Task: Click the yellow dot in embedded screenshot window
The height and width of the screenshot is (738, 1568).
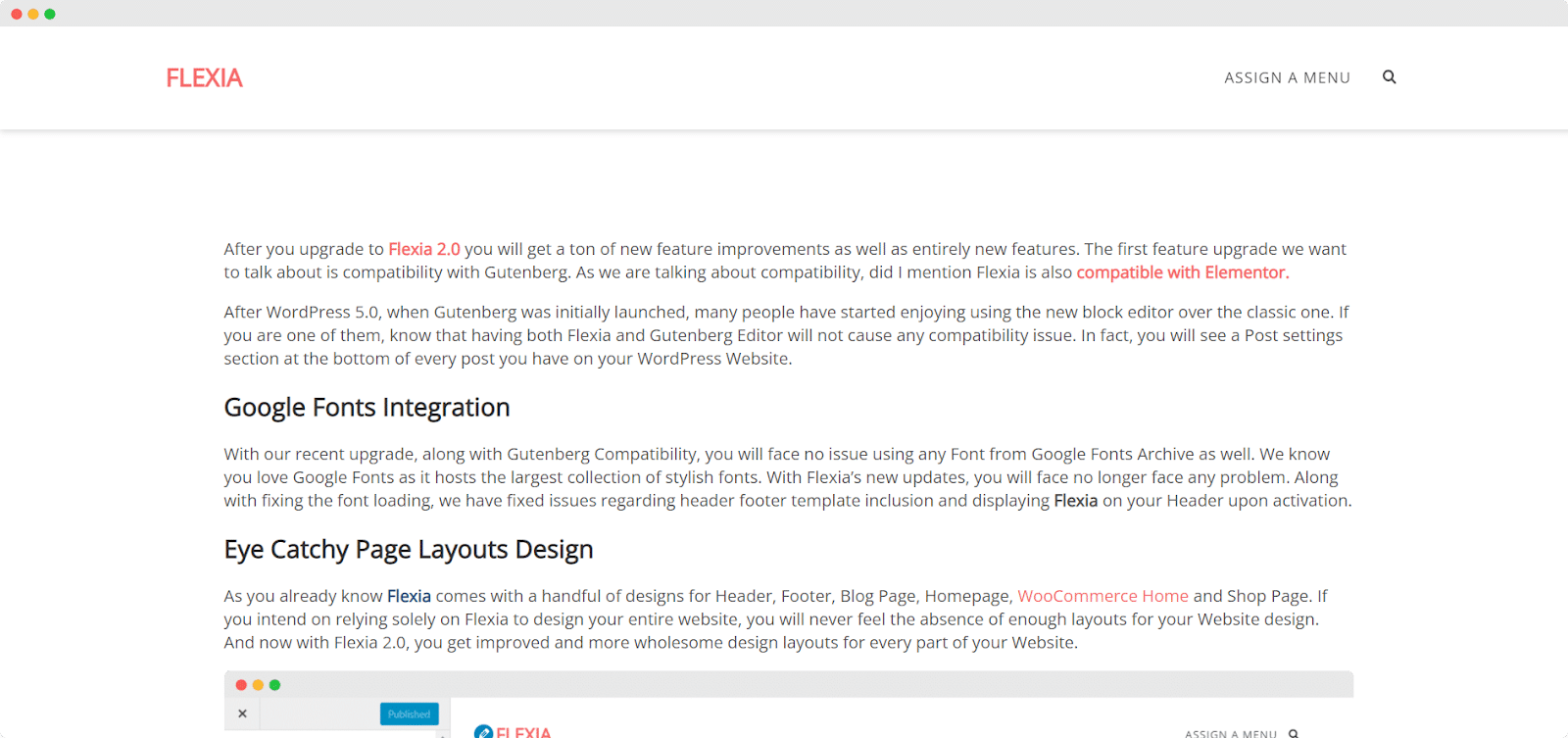Action: tap(258, 685)
